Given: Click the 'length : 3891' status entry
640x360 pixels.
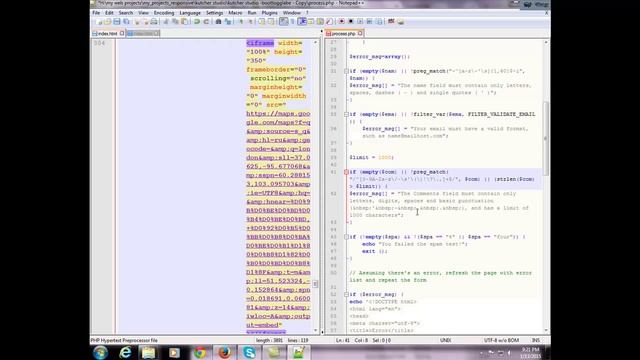Looking at the screenshot, I should tap(269, 340).
